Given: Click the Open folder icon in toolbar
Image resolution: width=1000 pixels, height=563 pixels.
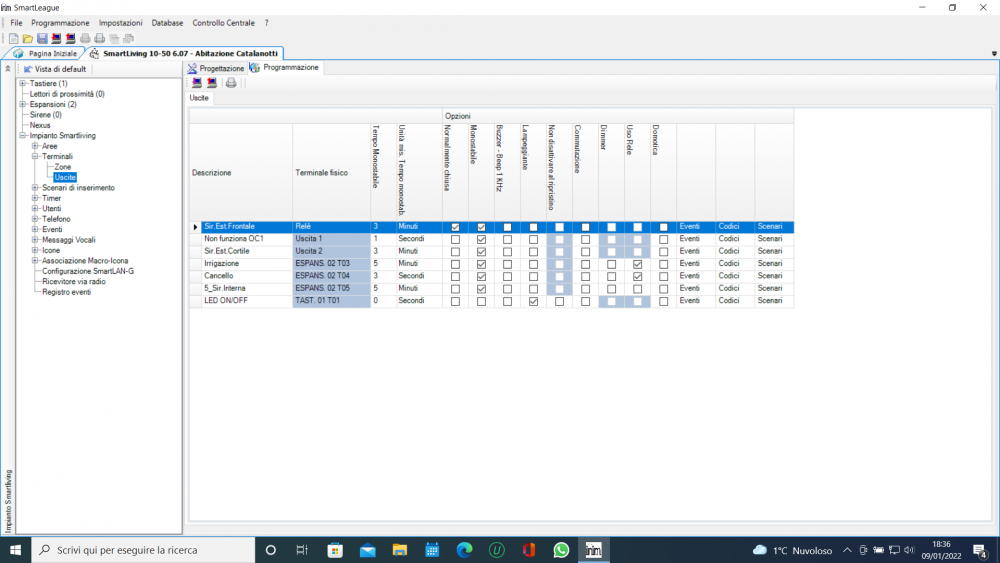Looking at the screenshot, I should (28, 38).
